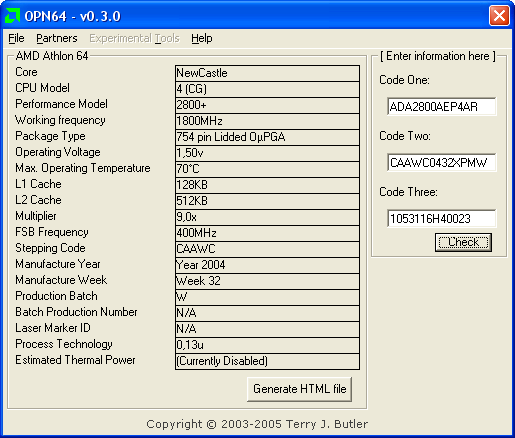Select the Manufacture Week value field
The height and width of the screenshot is (438, 515).
coord(267,281)
